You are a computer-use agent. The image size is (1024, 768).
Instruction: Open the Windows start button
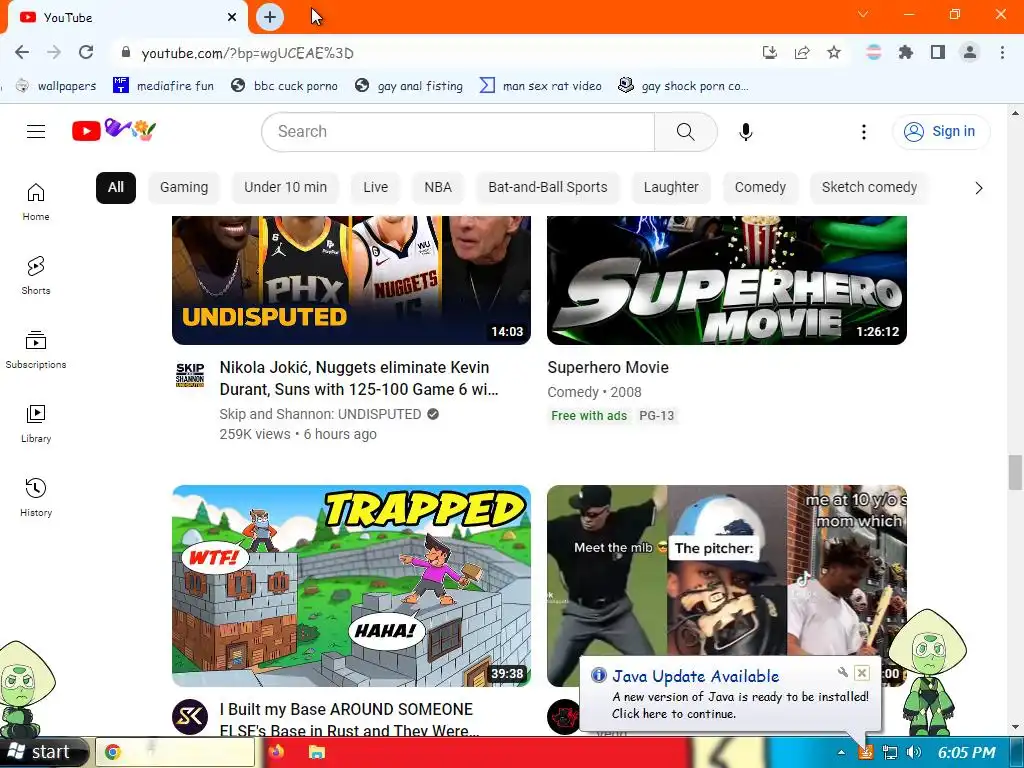tap(43, 752)
